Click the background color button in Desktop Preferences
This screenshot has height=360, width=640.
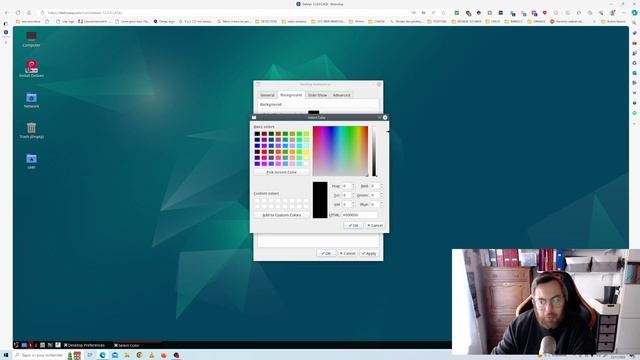[x=313, y=112]
